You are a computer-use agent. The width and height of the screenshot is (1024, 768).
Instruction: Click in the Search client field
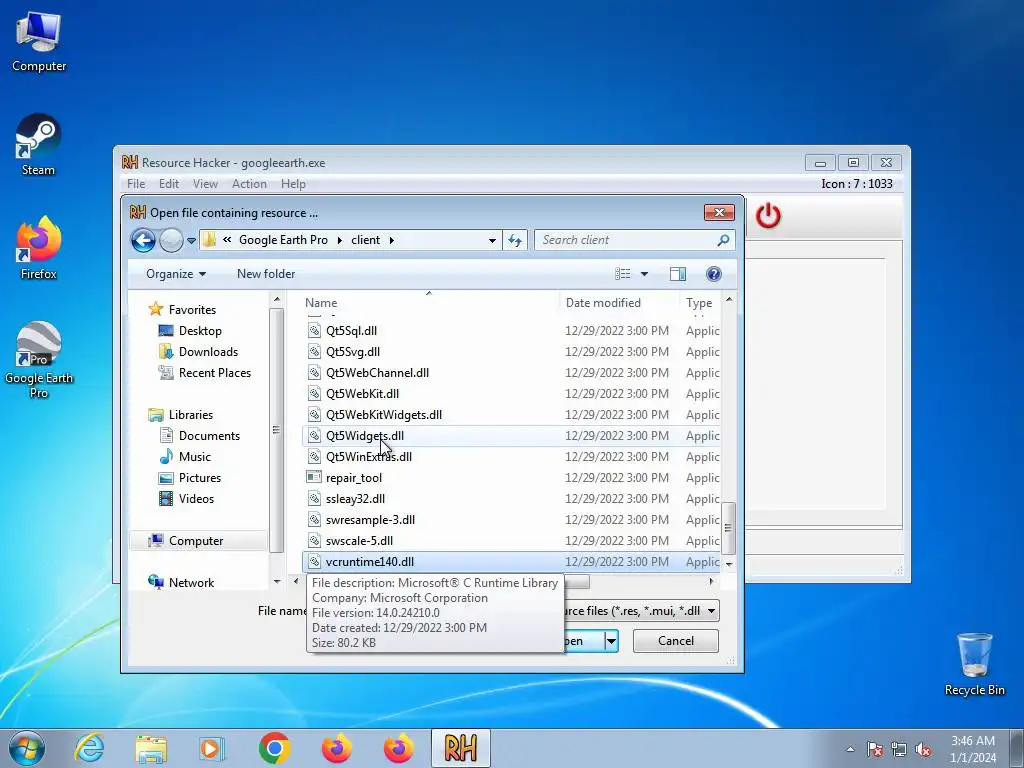(x=627, y=240)
